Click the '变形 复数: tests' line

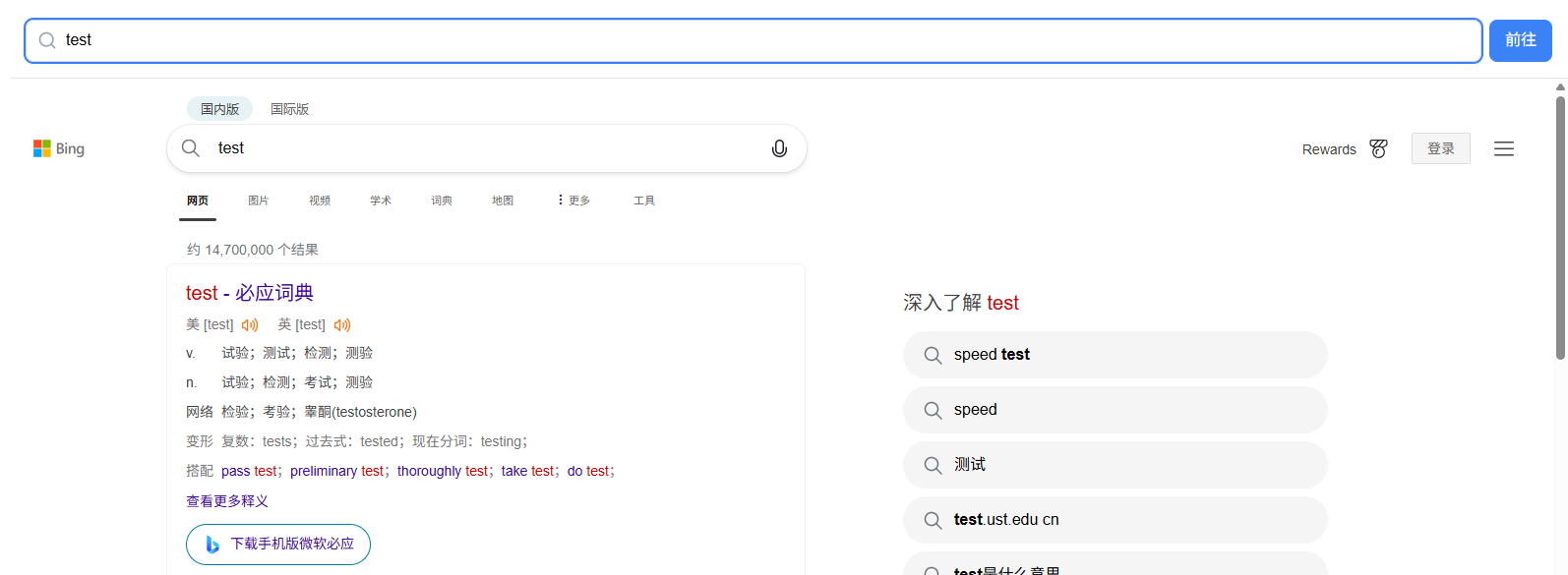tap(357, 441)
